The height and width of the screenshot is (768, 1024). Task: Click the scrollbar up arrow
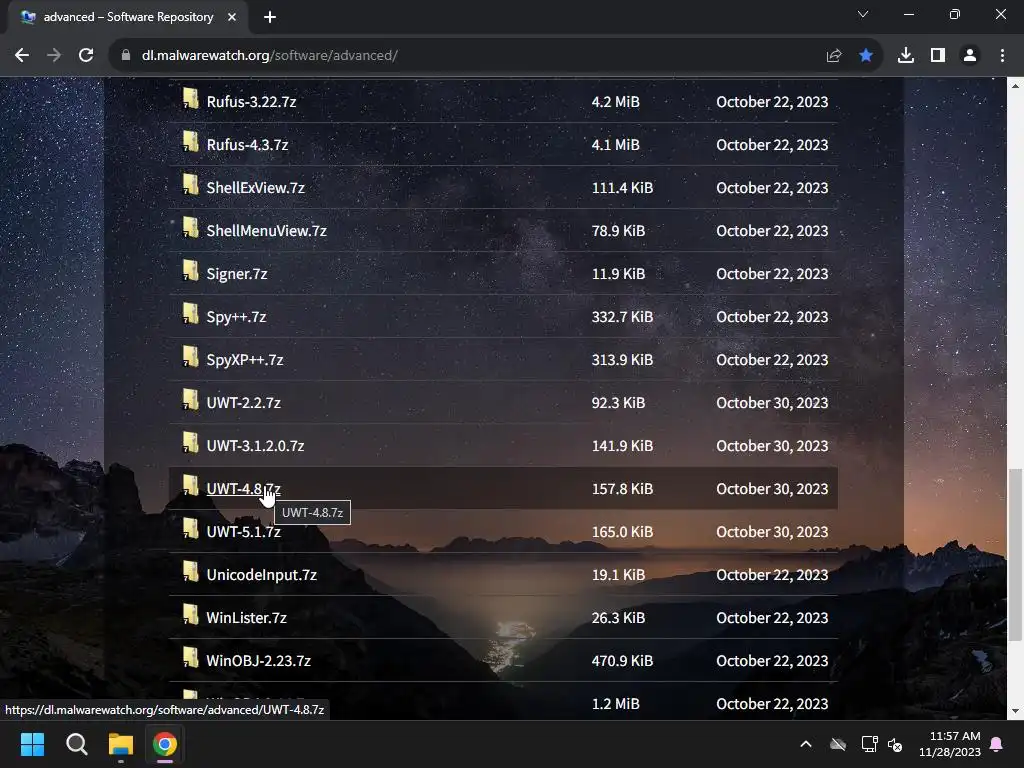[x=1015, y=86]
